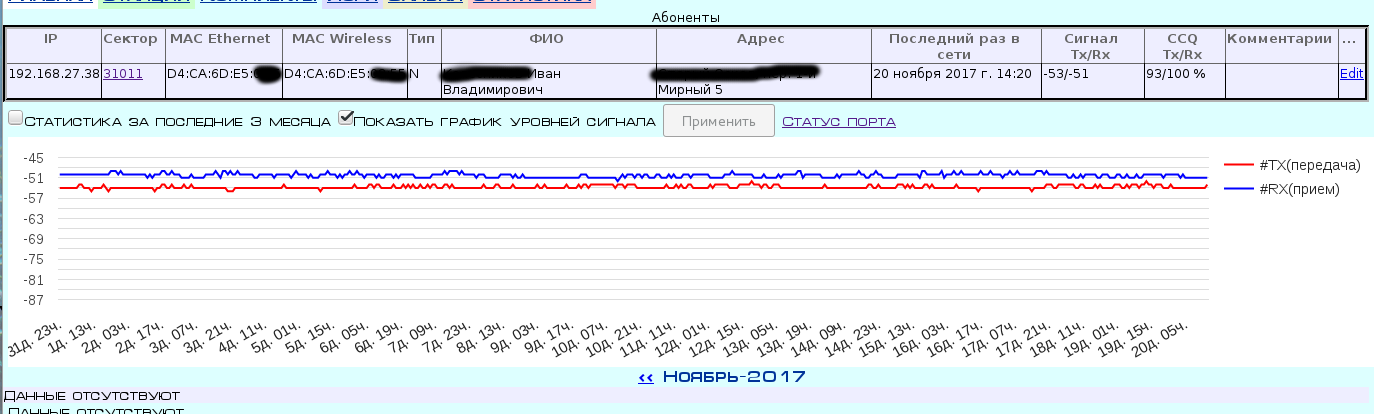
Task: Open sector 31011 link
Action: (x=123, y=73)
